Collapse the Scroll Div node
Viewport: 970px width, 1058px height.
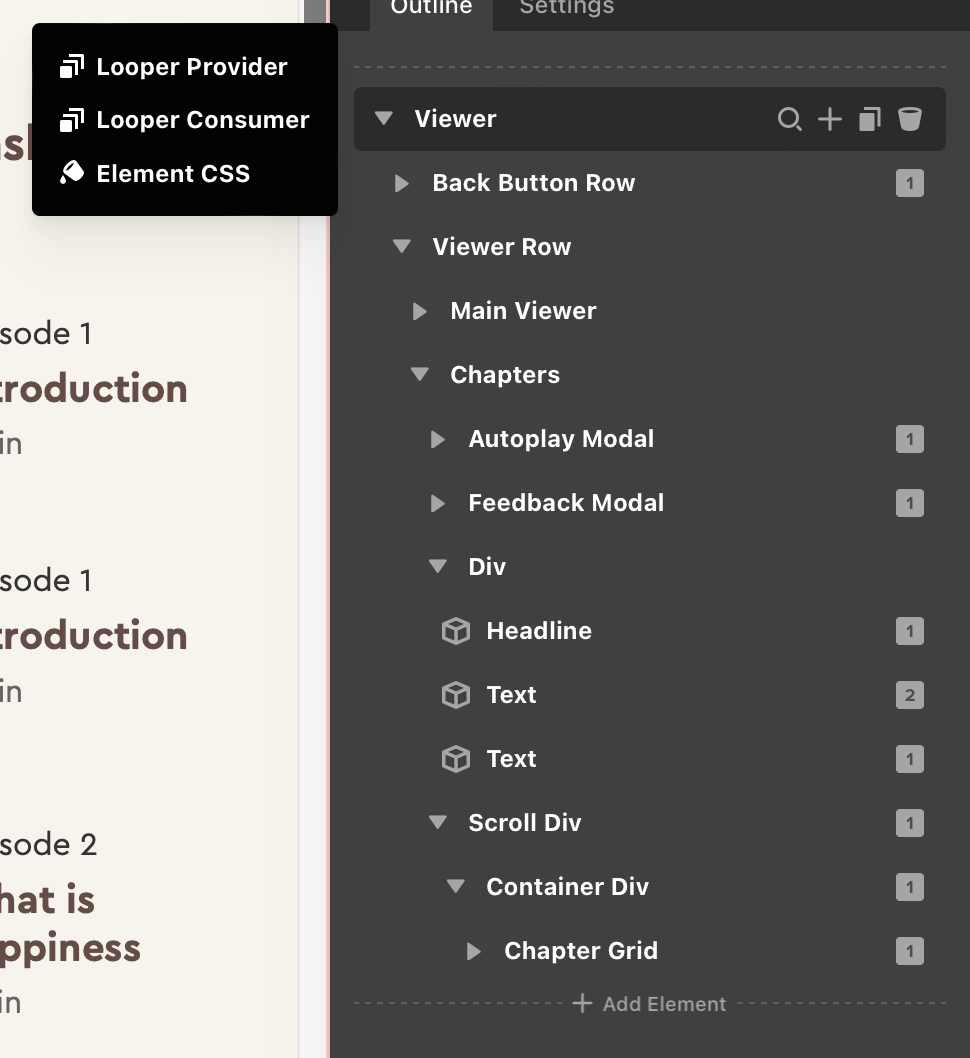(x=438, y=822)
